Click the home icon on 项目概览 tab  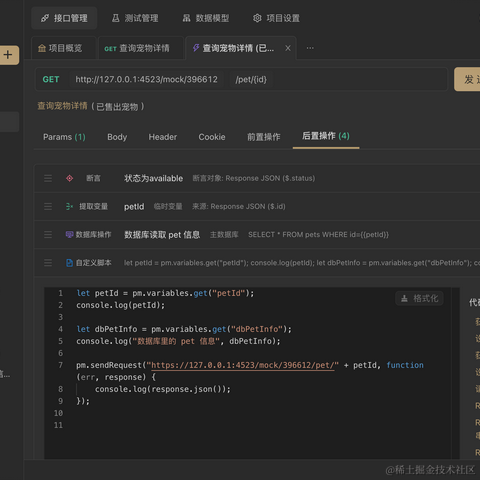point(42,48)
